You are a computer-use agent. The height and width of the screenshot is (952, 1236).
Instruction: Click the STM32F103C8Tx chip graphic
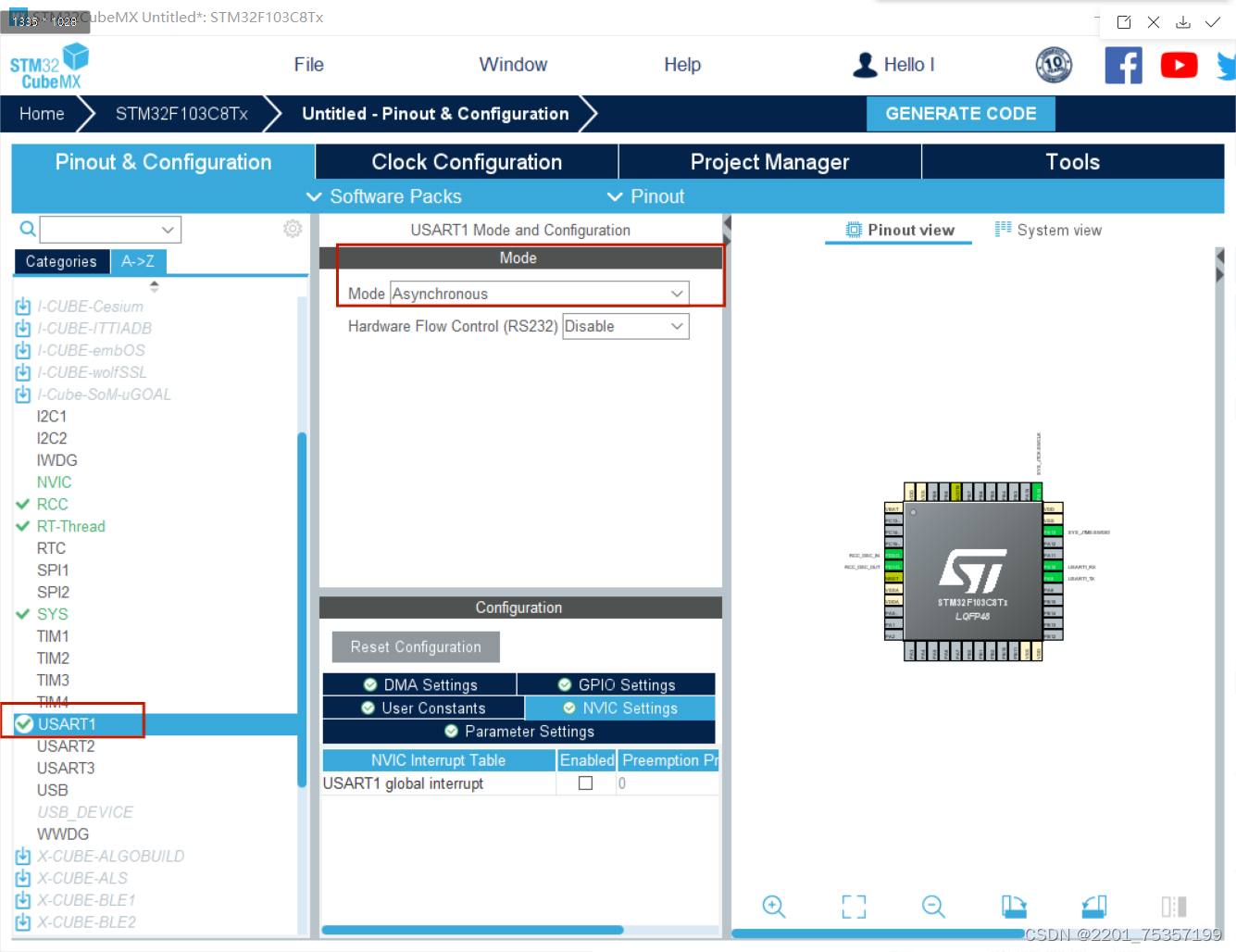(973, 571)
